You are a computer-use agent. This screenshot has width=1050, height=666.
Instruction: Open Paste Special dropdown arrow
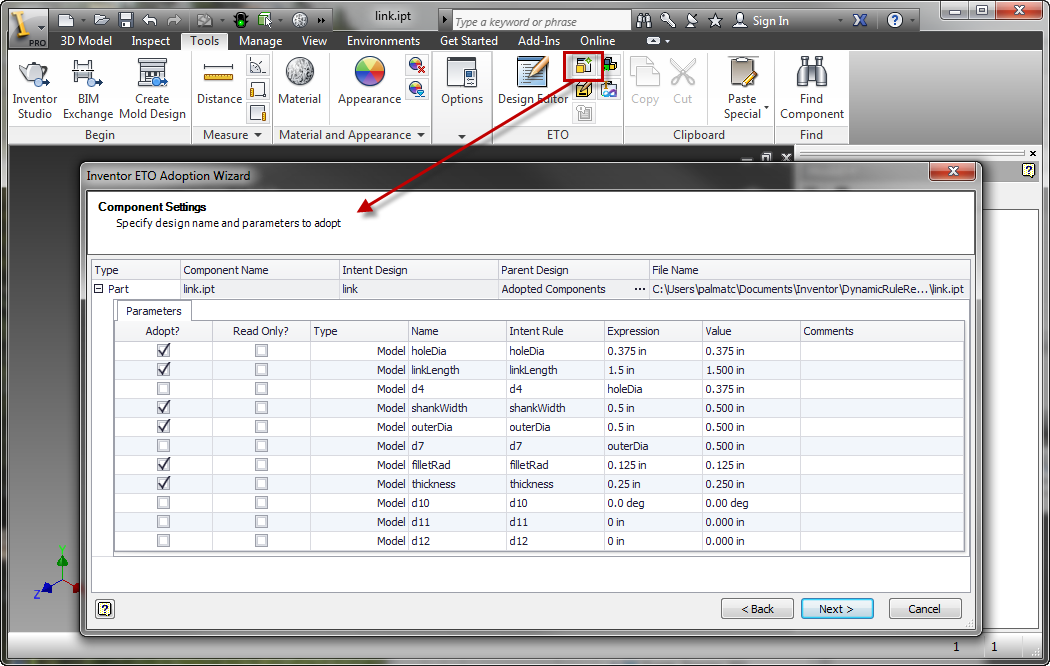point(766,107)
